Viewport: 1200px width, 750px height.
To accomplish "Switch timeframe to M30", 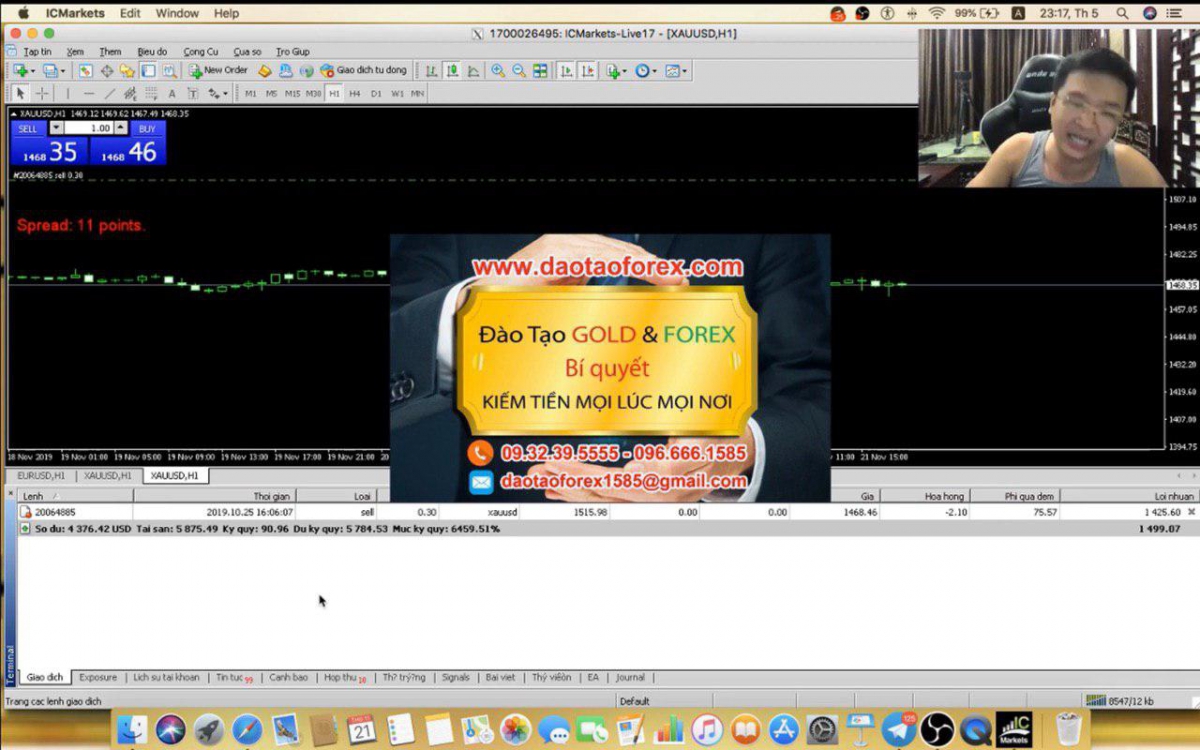I will click(314, 93).
